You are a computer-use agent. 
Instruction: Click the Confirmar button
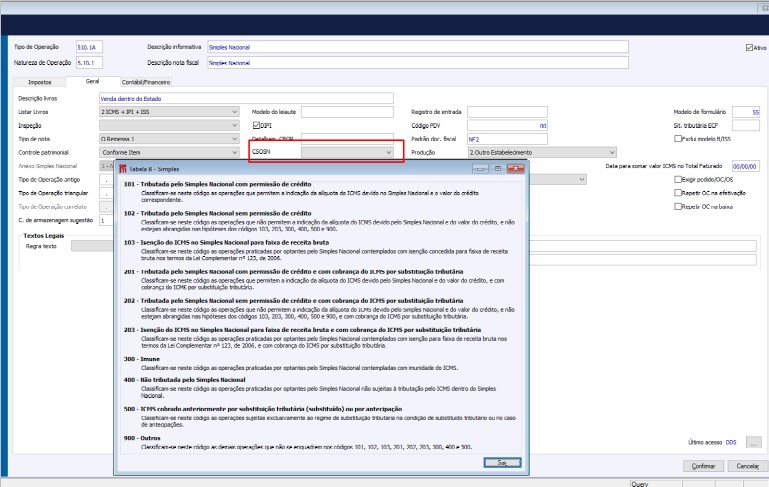click(x=703, y=466)
